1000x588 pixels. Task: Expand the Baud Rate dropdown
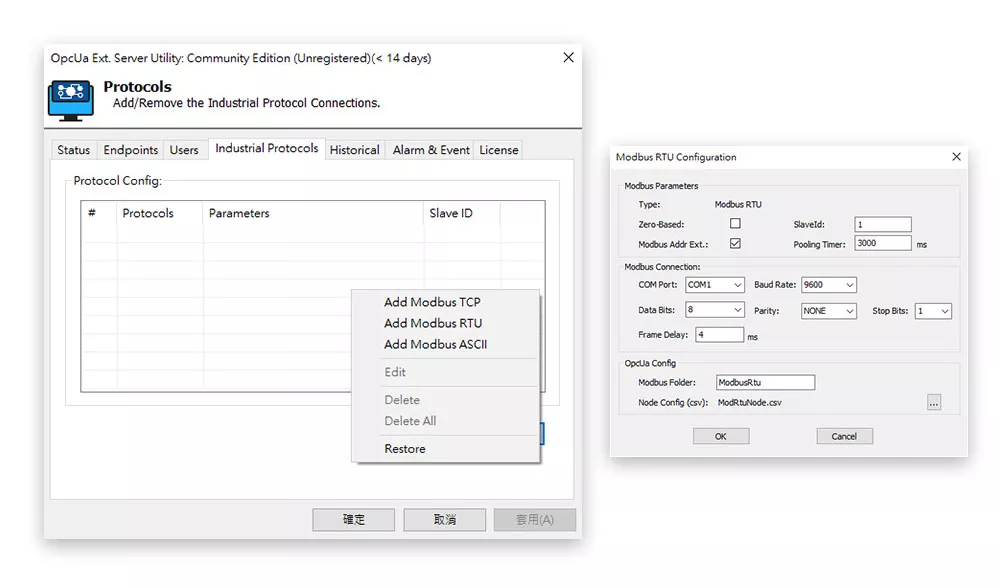coord(829,285)
